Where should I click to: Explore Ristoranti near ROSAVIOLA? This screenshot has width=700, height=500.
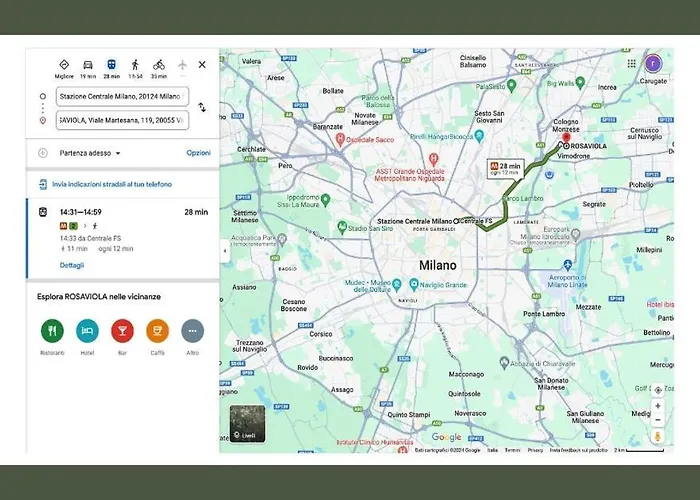52,331
